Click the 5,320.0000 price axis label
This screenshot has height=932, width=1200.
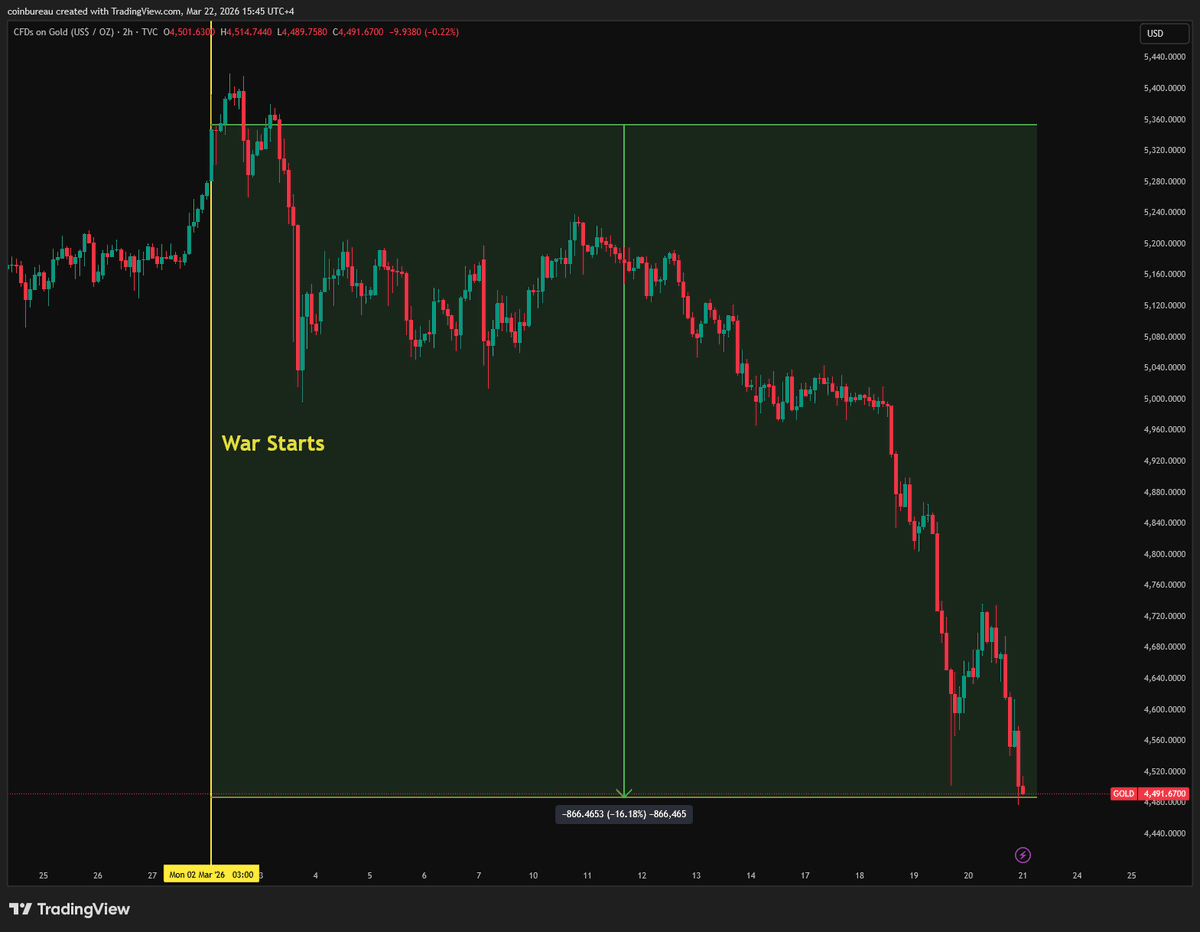[1165, 150]
